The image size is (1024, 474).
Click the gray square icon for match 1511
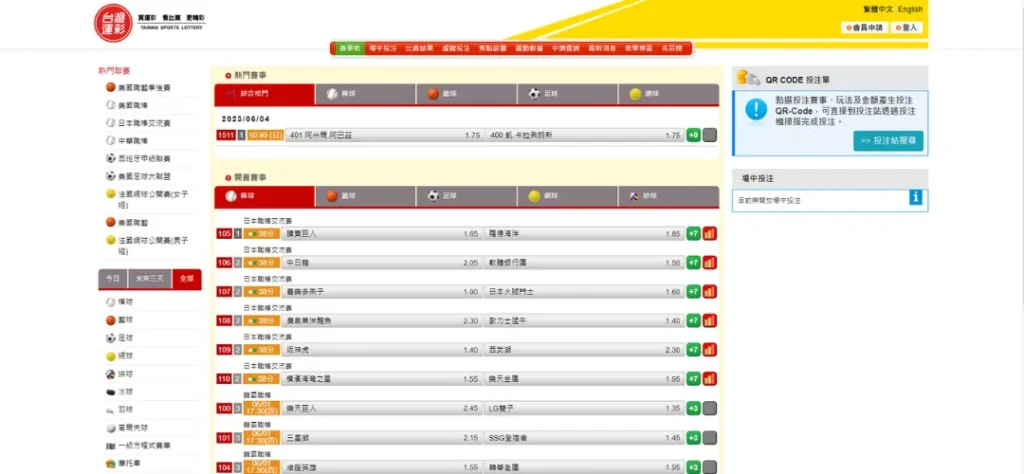(x=710, y=135)
